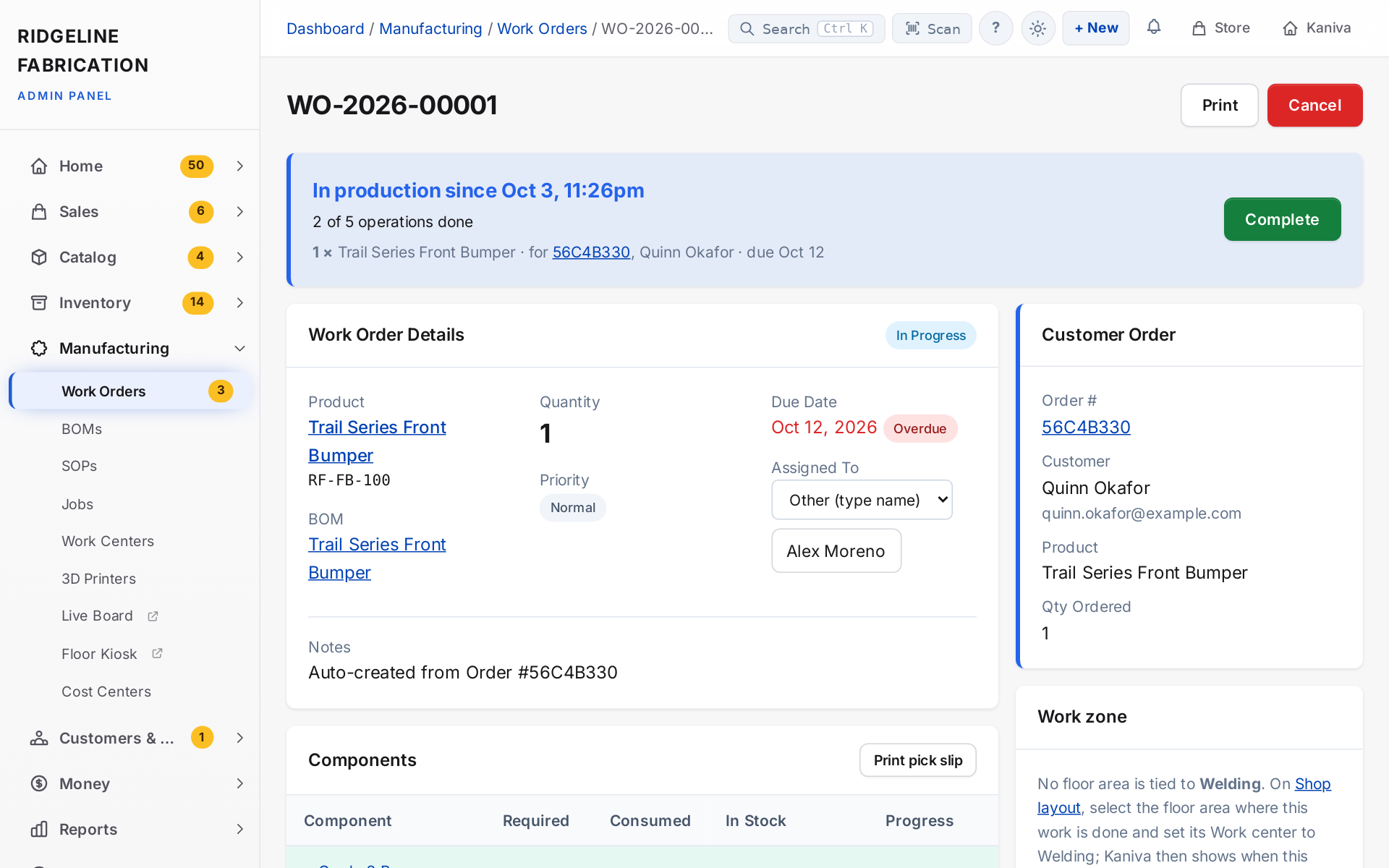Collapse the Manufacturing section chevron
This screenshot has height=868, width=1389.
[x=240, y=349]
